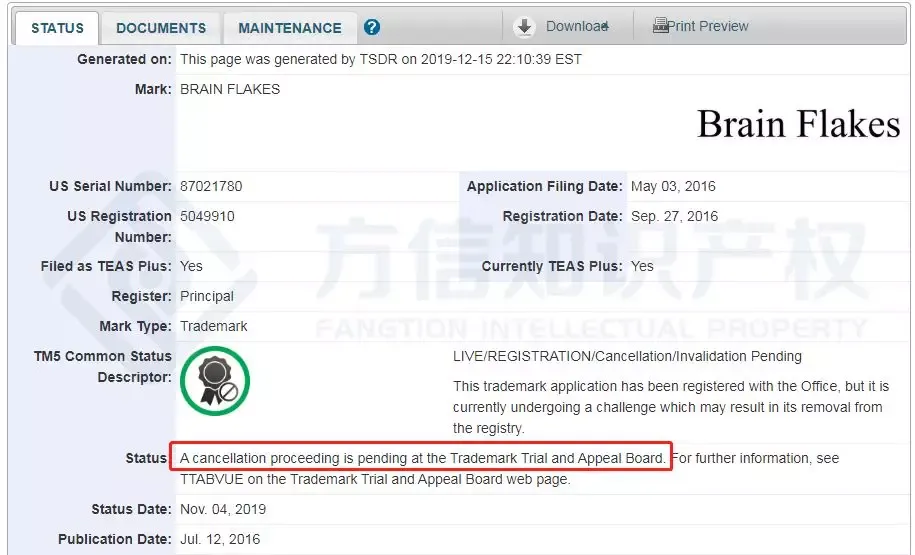Open the MAINTENANCE tab
The image size is (915, 555).
tap(290, 28)
